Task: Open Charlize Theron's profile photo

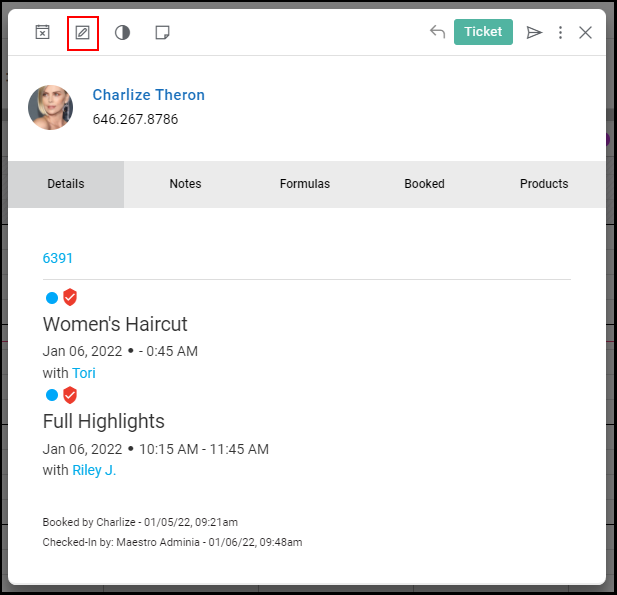Action: 50,107
